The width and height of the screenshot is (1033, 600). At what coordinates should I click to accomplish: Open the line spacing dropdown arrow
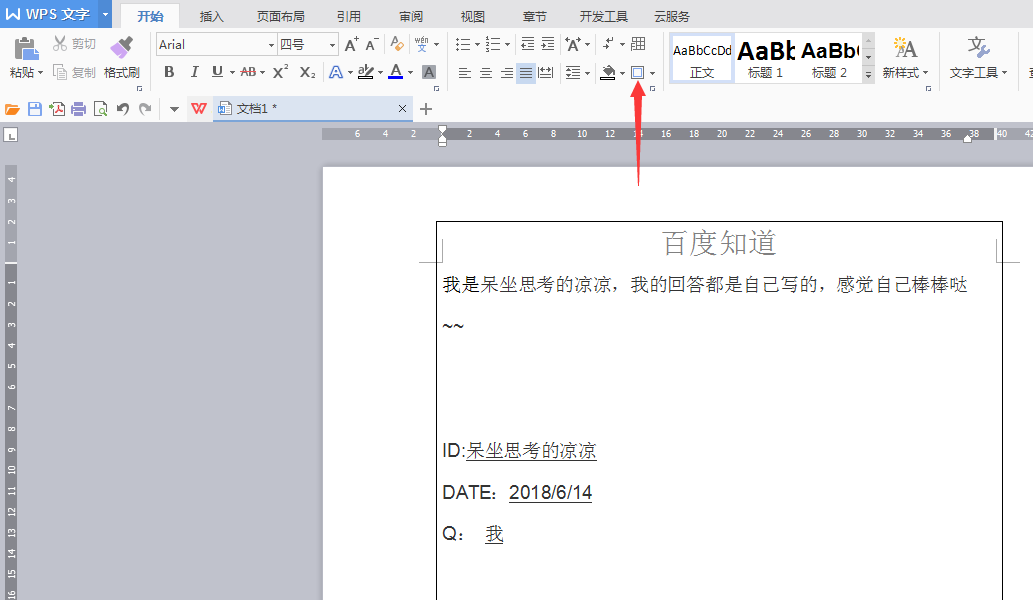tap(587, 72)
